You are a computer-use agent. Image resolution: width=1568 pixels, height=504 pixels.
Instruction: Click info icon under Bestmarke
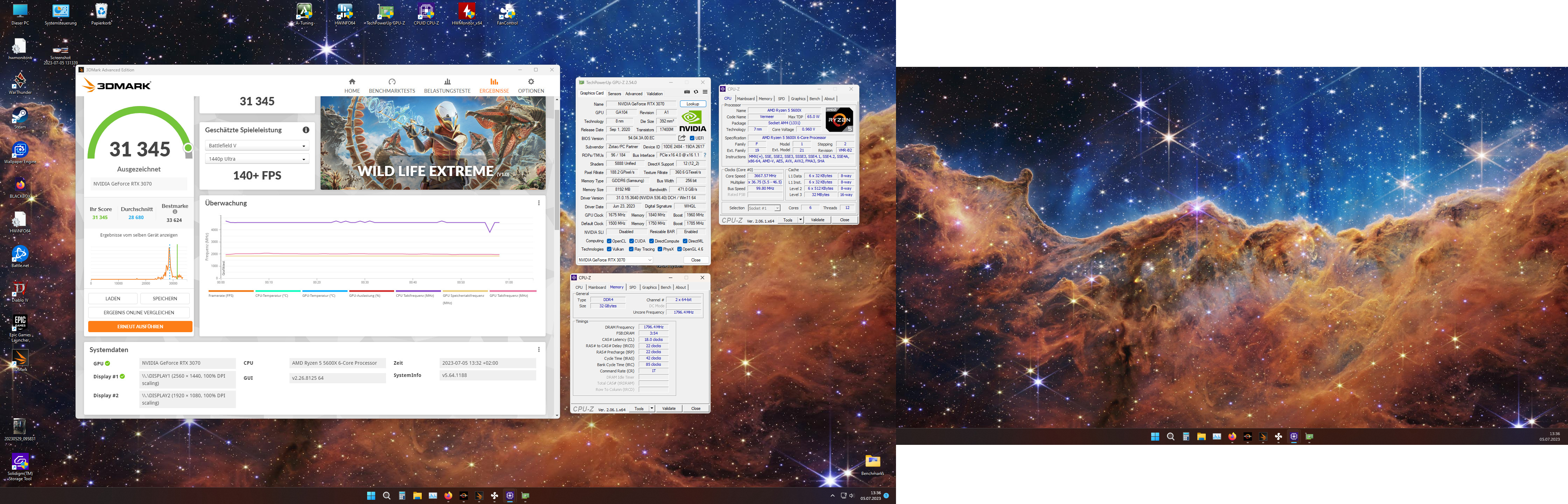coord(175,212)
